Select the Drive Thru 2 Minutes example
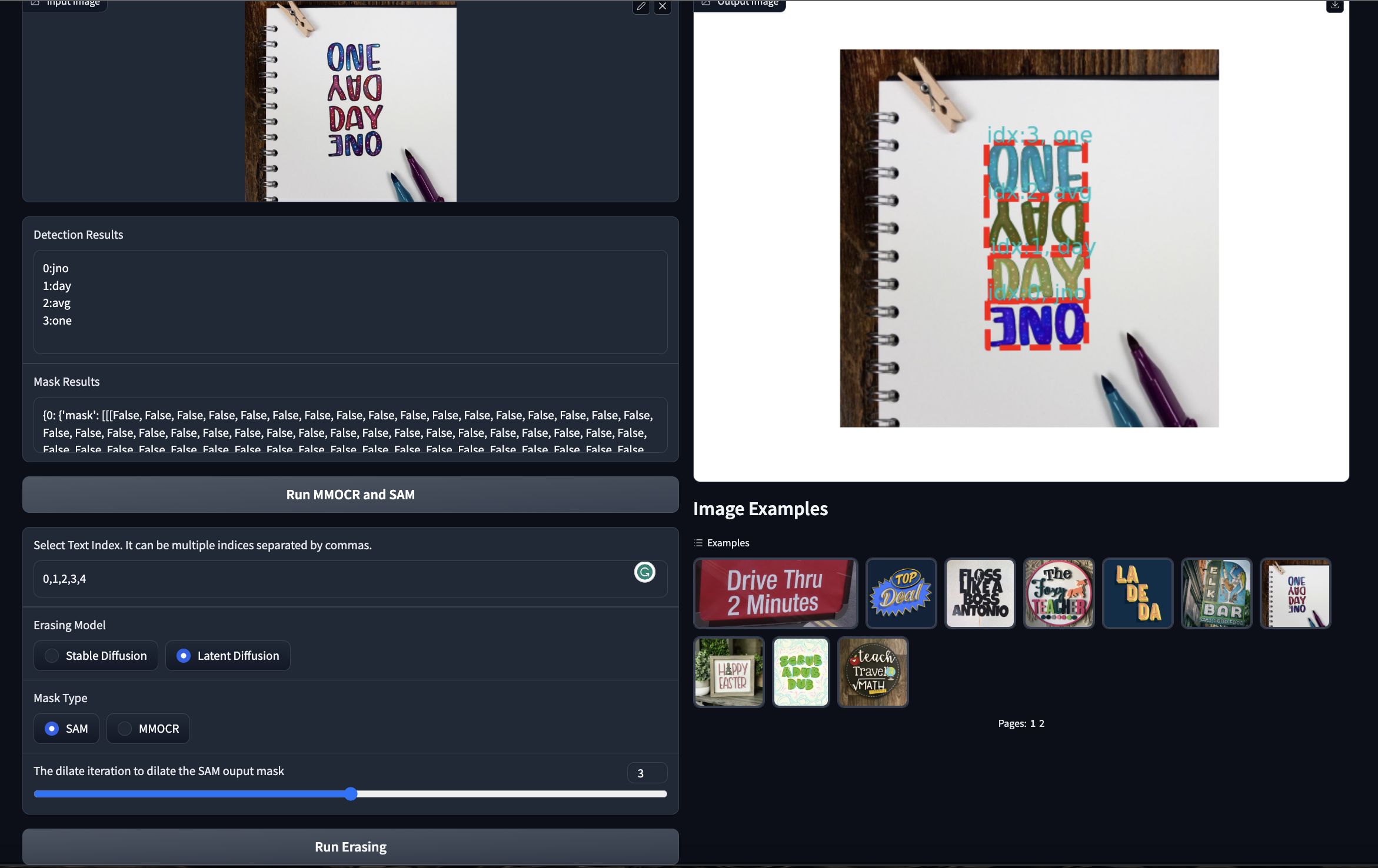The width and height of the screenshot is (1378, 868). point(775,593)
